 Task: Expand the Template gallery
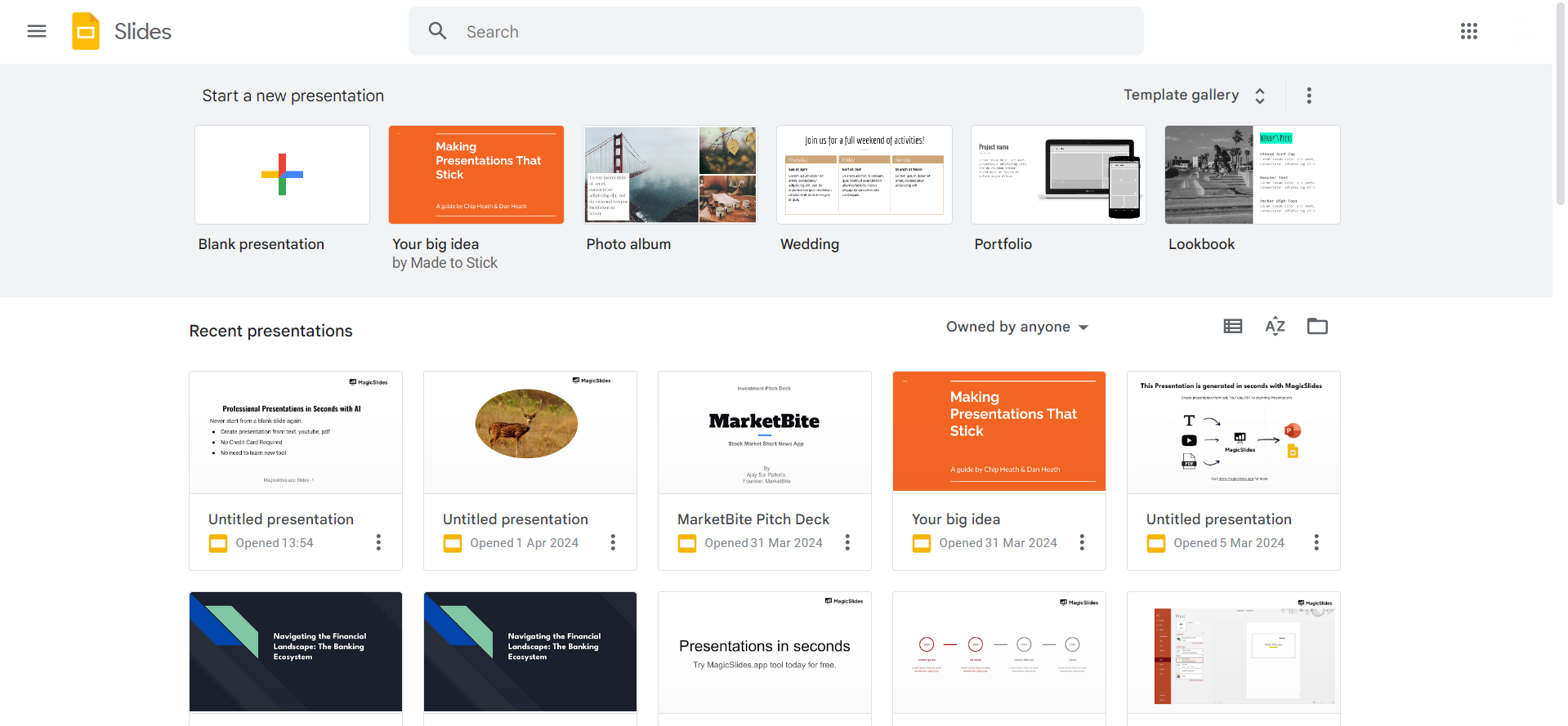(x=1195, y=96)
